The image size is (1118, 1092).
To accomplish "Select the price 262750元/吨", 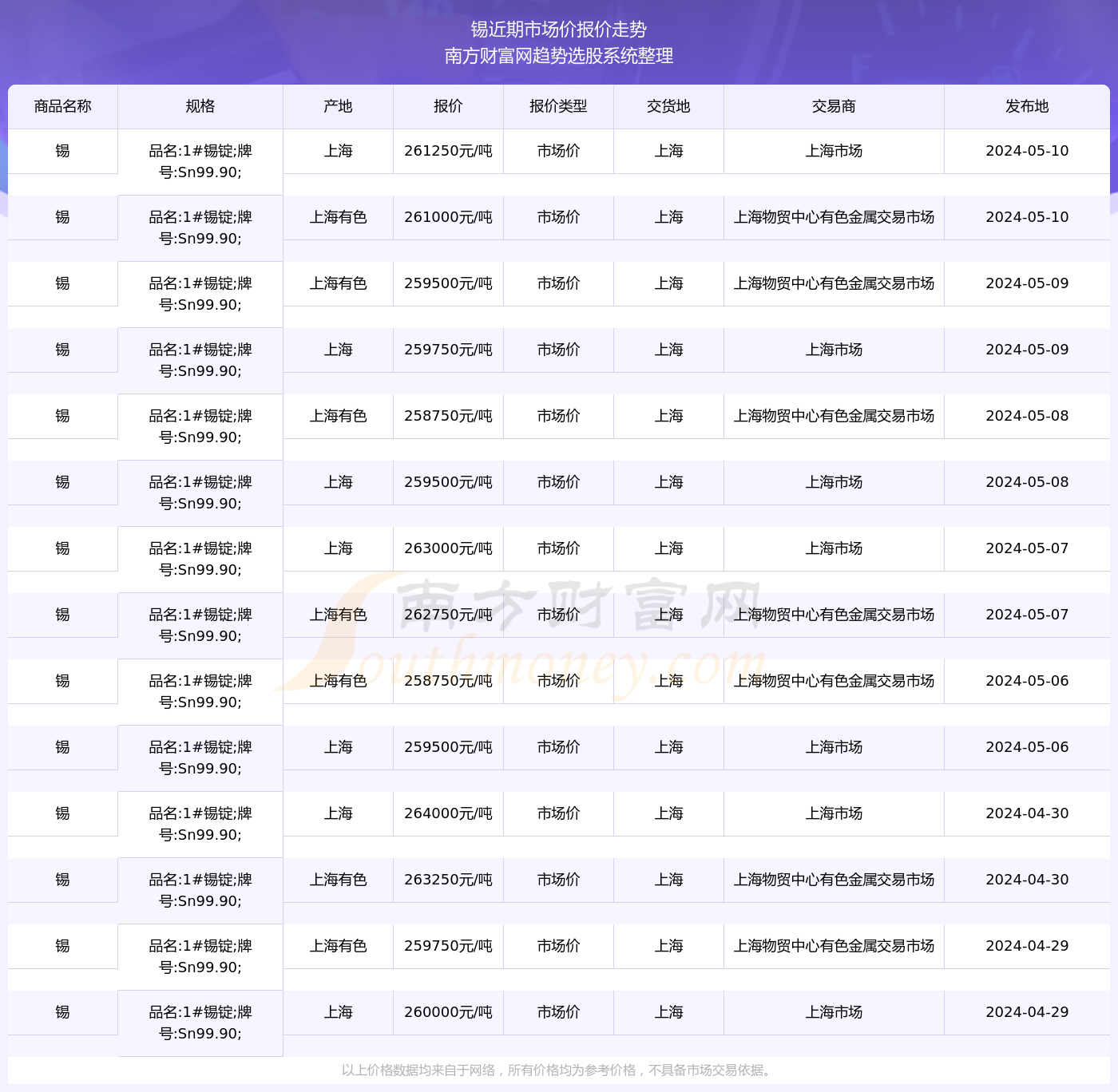I will (x=449, y=615).
